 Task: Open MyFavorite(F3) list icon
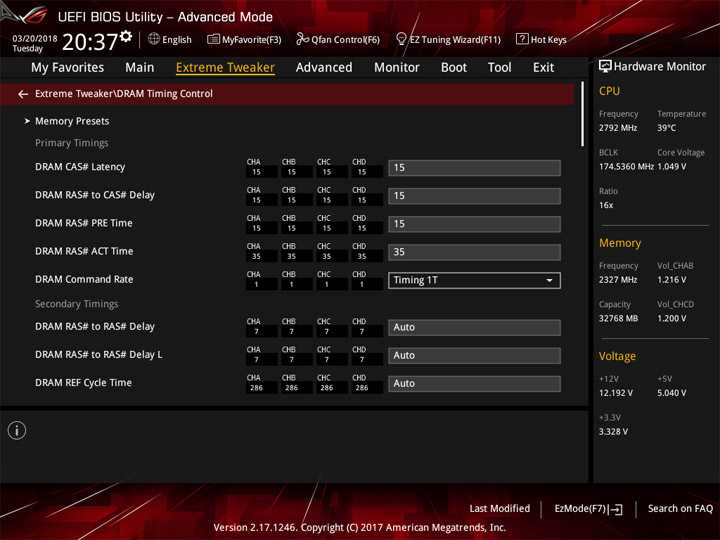(x=213, y=39)
